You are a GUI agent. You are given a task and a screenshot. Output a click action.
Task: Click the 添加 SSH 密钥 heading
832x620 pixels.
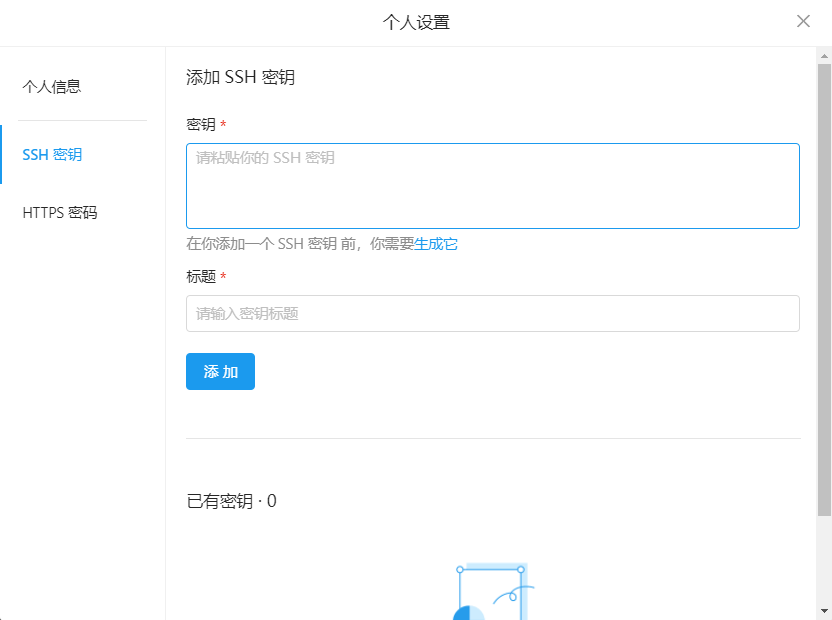click(240, 77)
